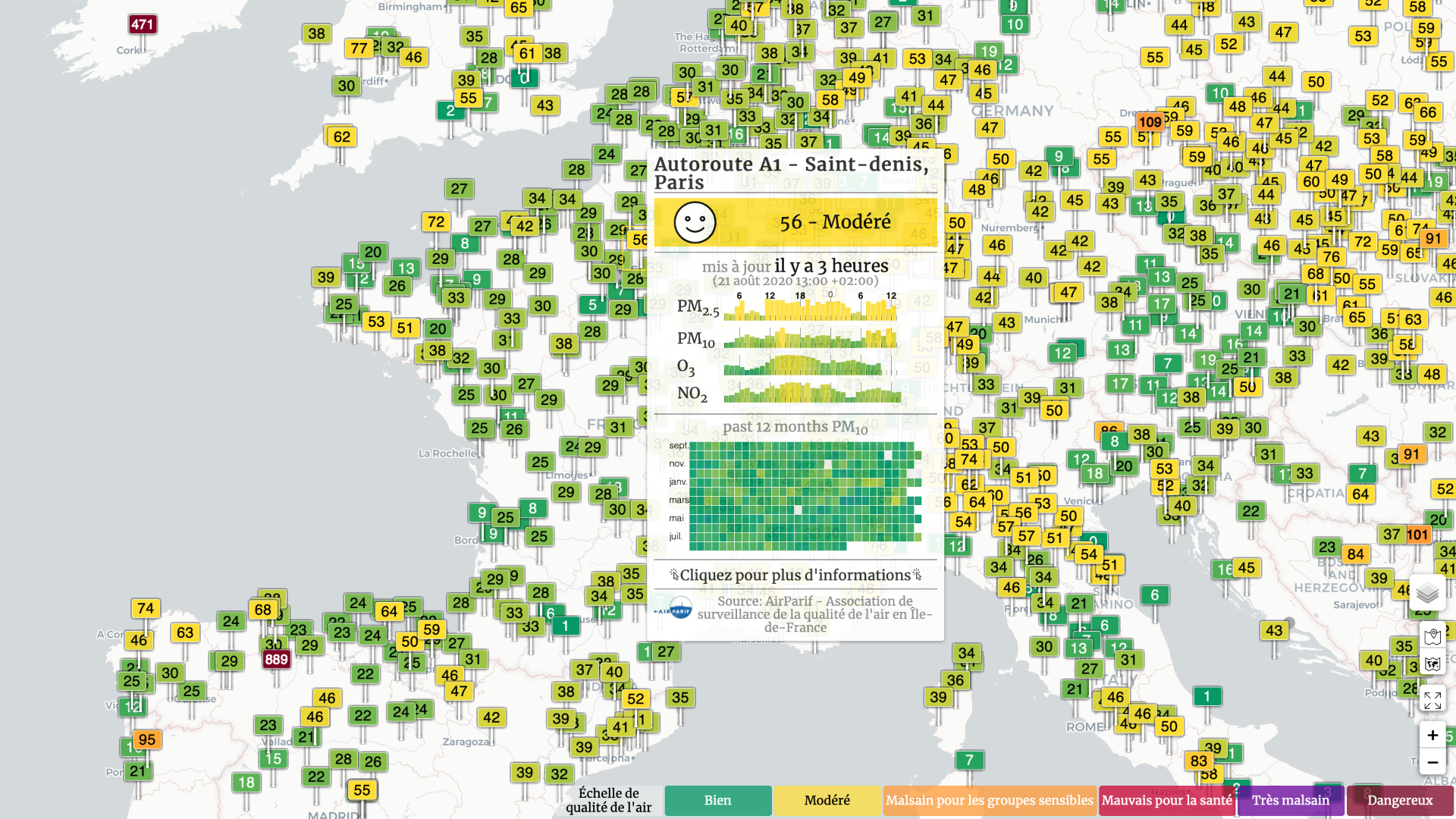Open the map layers control
Viewport: 1456px width, 819px height.
1427,593
